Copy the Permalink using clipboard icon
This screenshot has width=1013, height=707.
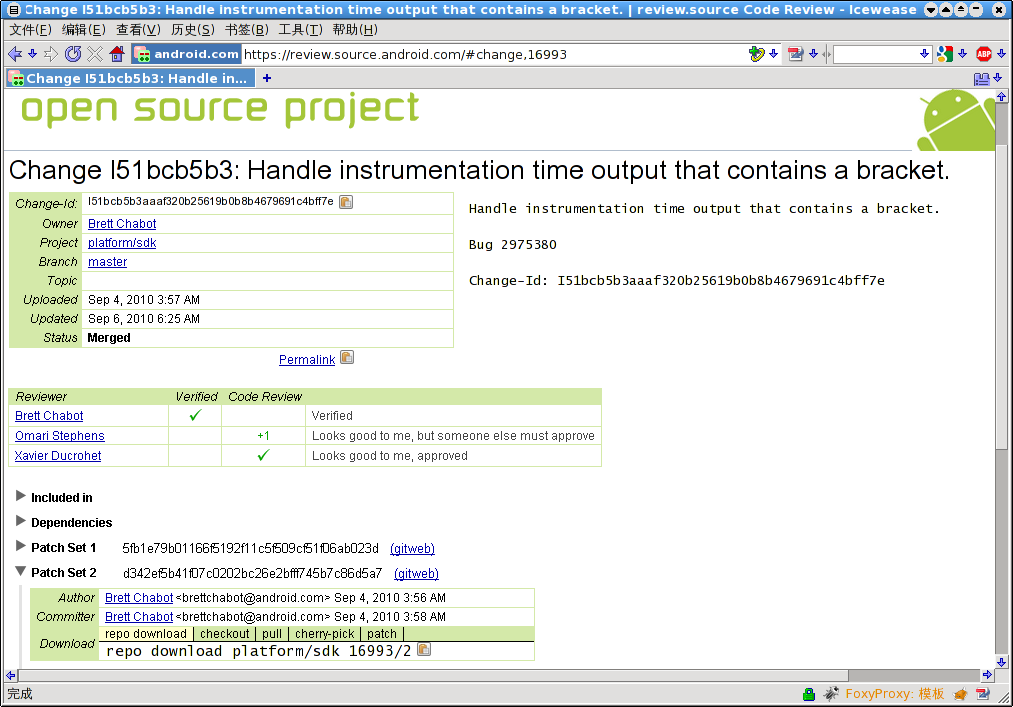tap(347, 357)
